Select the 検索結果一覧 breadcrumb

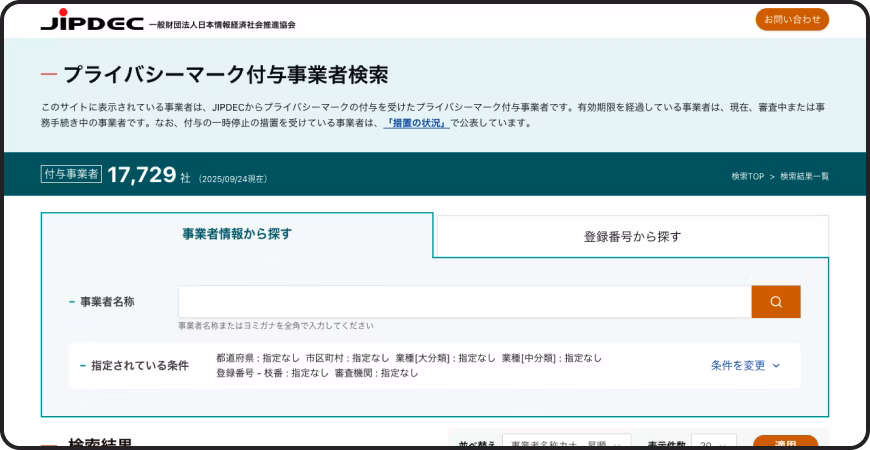805,176
